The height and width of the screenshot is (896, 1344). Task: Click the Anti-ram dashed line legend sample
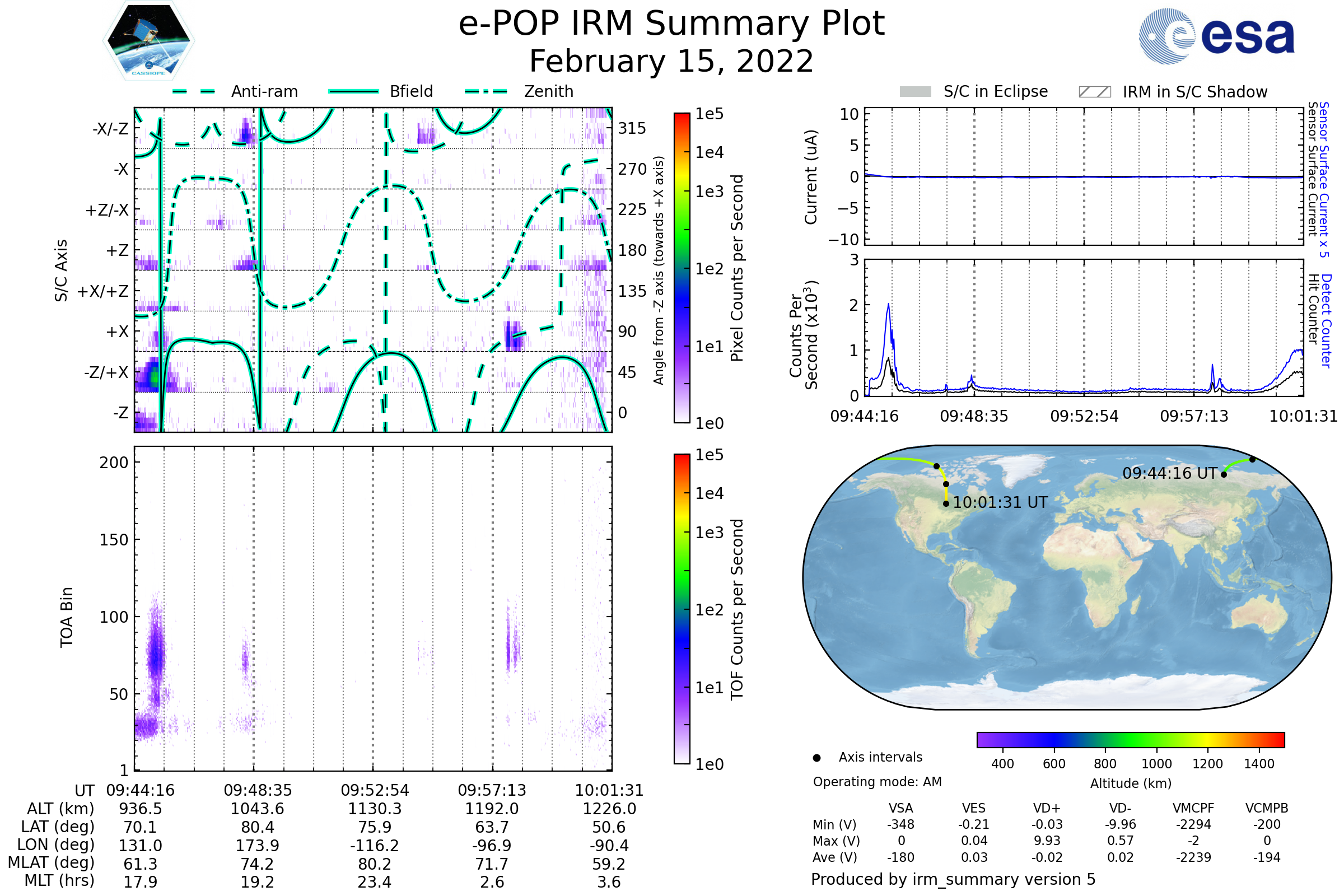194,91
